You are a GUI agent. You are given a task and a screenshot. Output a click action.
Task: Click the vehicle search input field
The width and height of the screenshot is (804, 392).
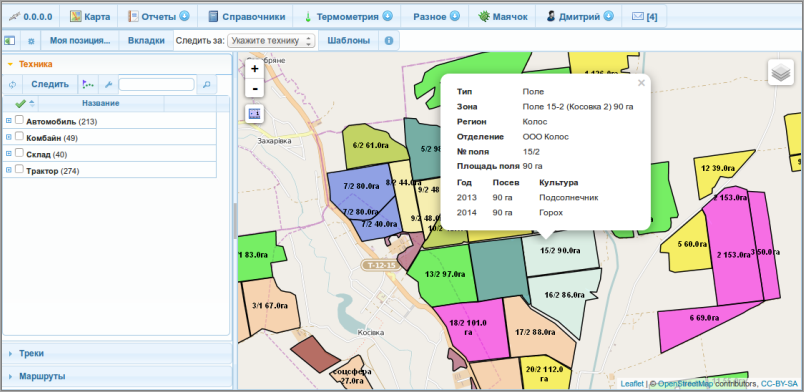[156, 85]
